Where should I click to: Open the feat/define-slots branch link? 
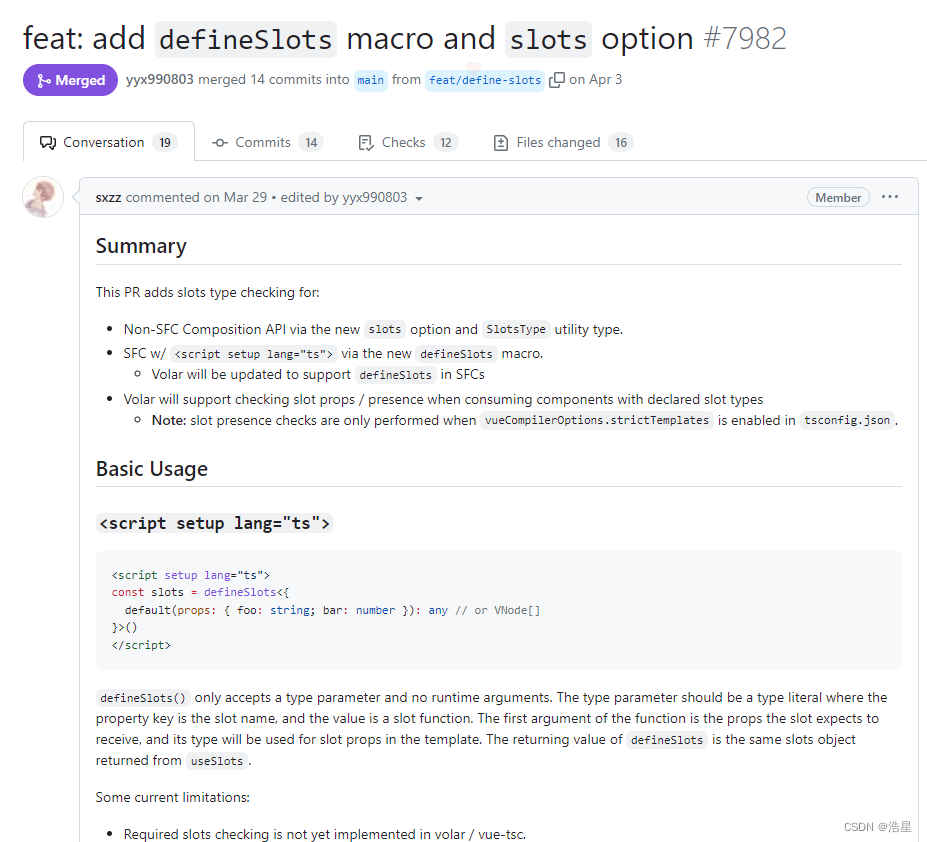(x=485, y=80)
